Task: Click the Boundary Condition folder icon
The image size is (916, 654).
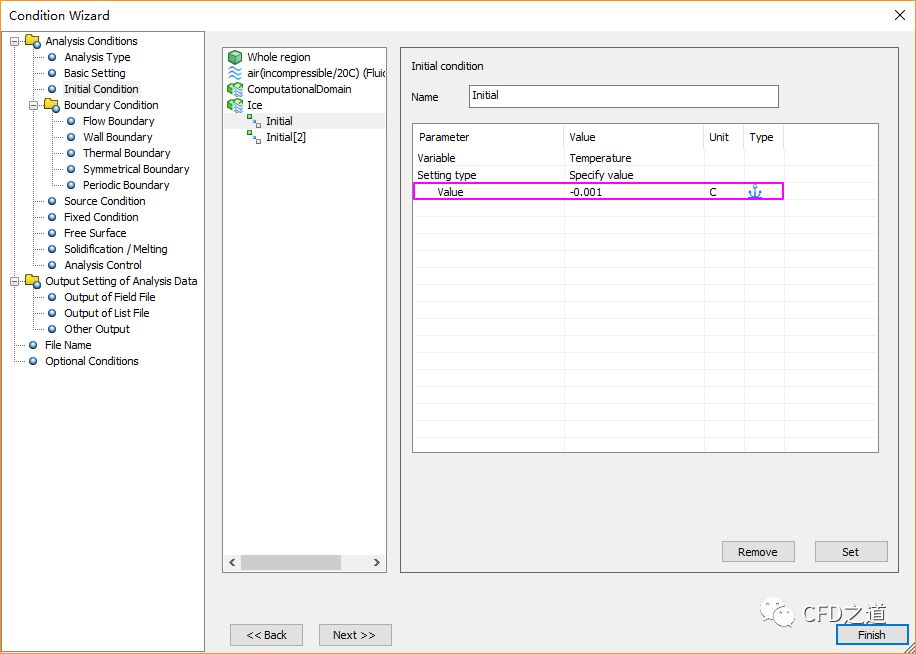Action: tap(51, 105)
